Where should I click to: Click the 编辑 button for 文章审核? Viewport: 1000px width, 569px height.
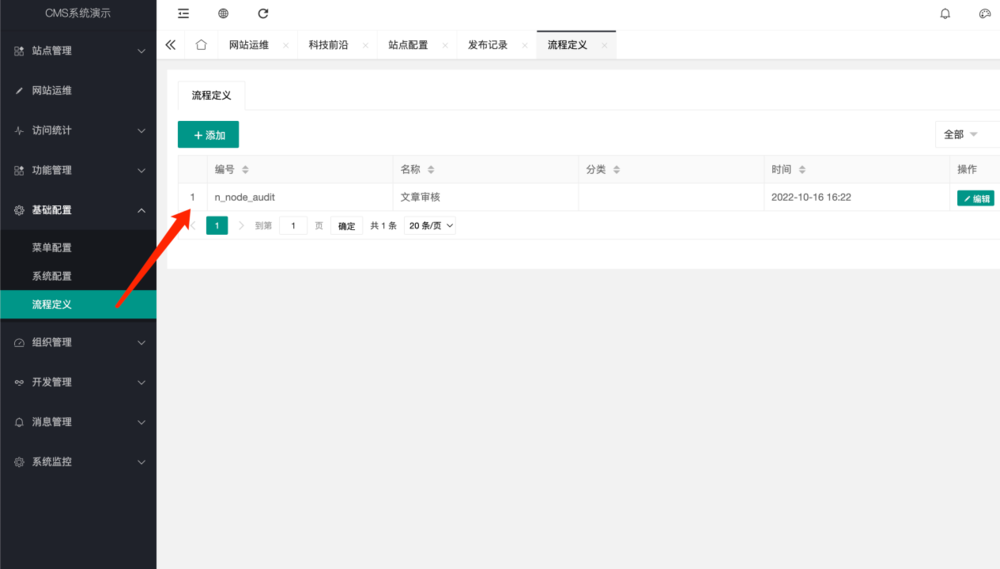click(975, 198)
